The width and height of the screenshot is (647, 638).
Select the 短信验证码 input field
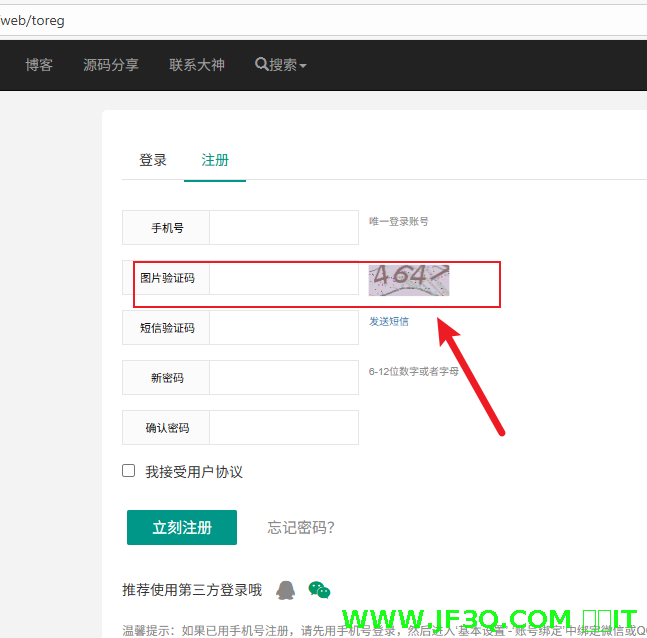[x=283, y=328]
